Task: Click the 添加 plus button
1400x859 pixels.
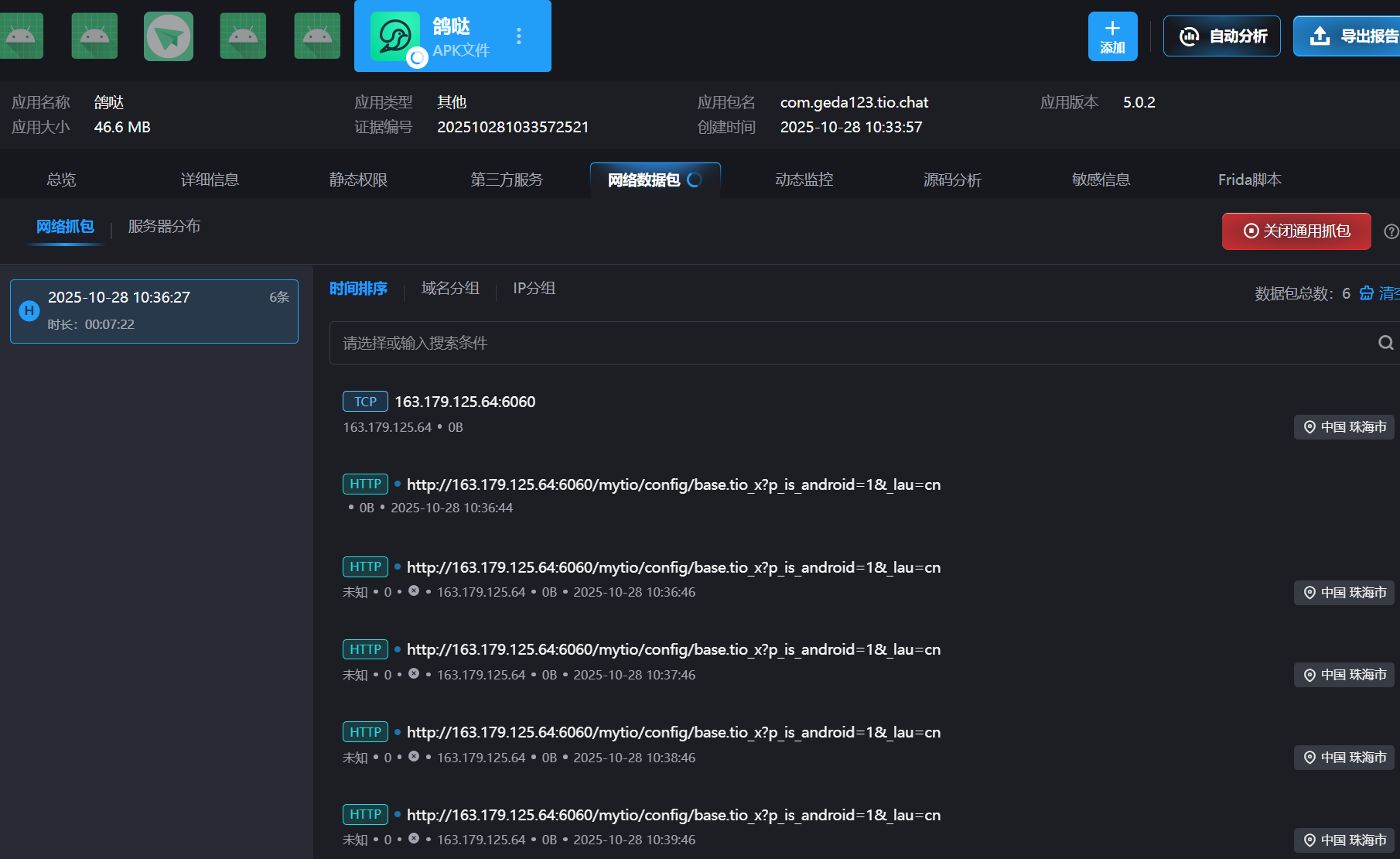Action: pos(1112,36)
